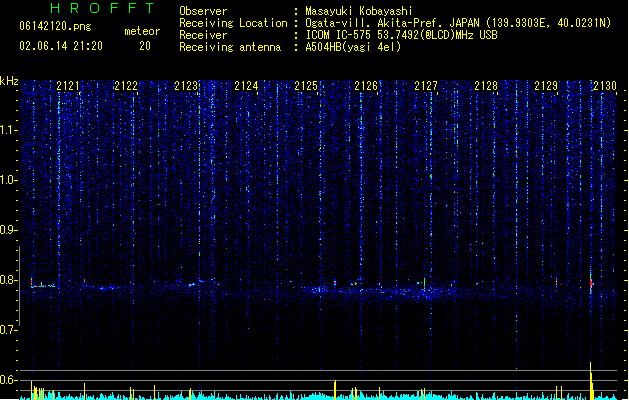Click the 2128 time marker
Screen dimensions: 629x400
(486, 86)
